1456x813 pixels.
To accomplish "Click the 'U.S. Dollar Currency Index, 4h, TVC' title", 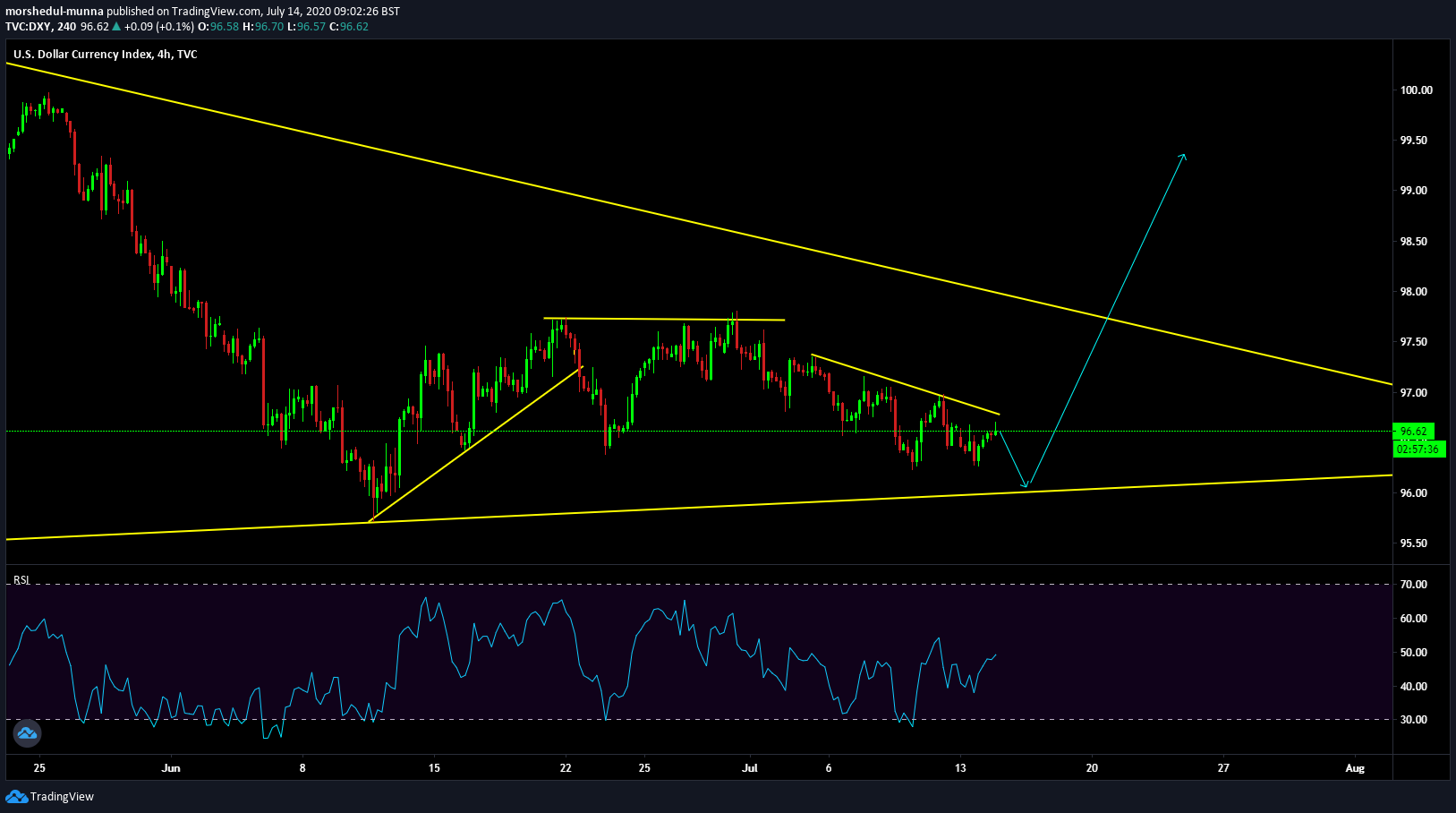I will coord(106,55).
